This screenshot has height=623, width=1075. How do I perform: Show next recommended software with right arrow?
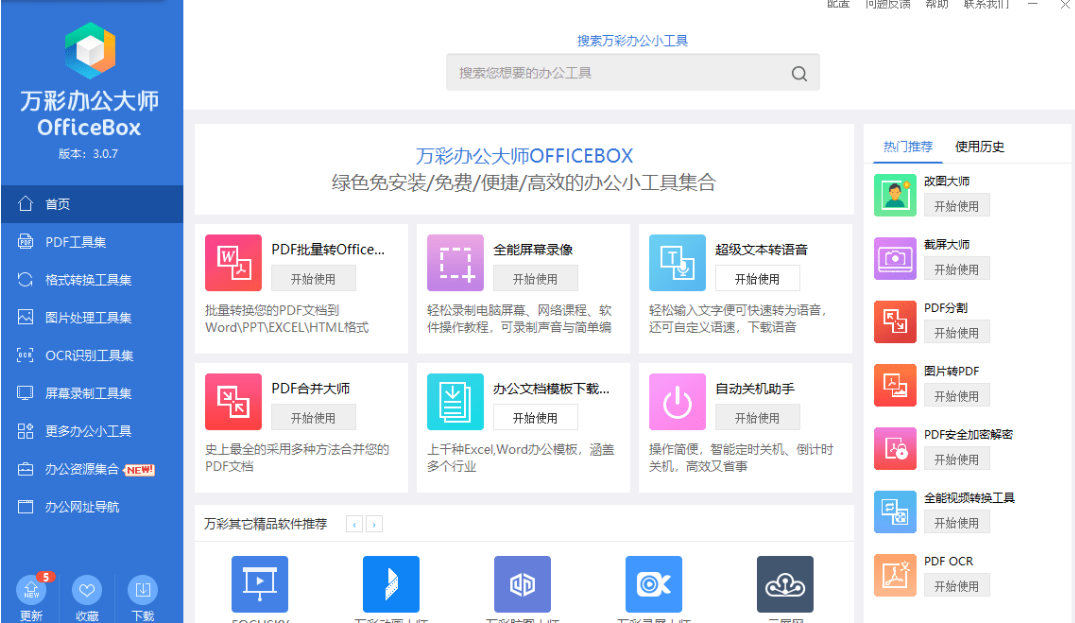tap(374, 524)
